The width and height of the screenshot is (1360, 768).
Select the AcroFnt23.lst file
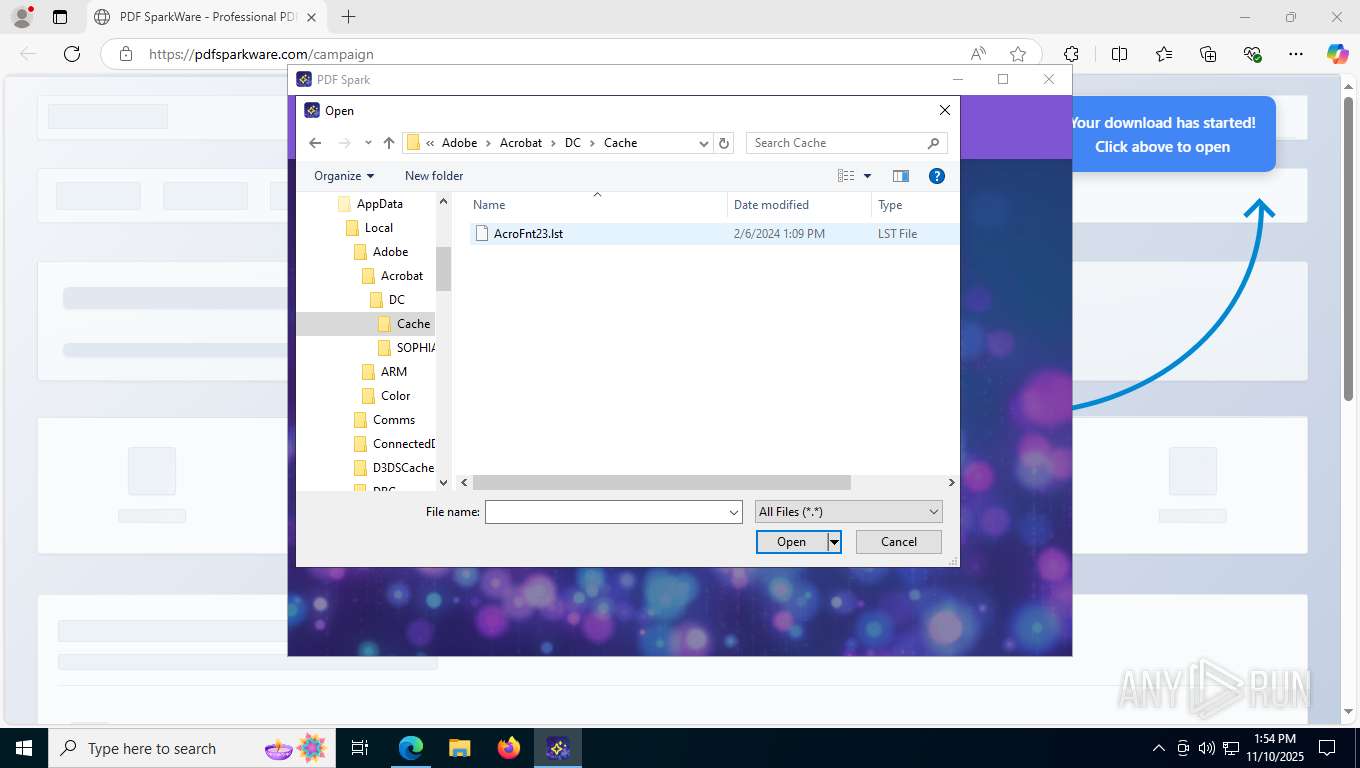(x=528, y=234)
